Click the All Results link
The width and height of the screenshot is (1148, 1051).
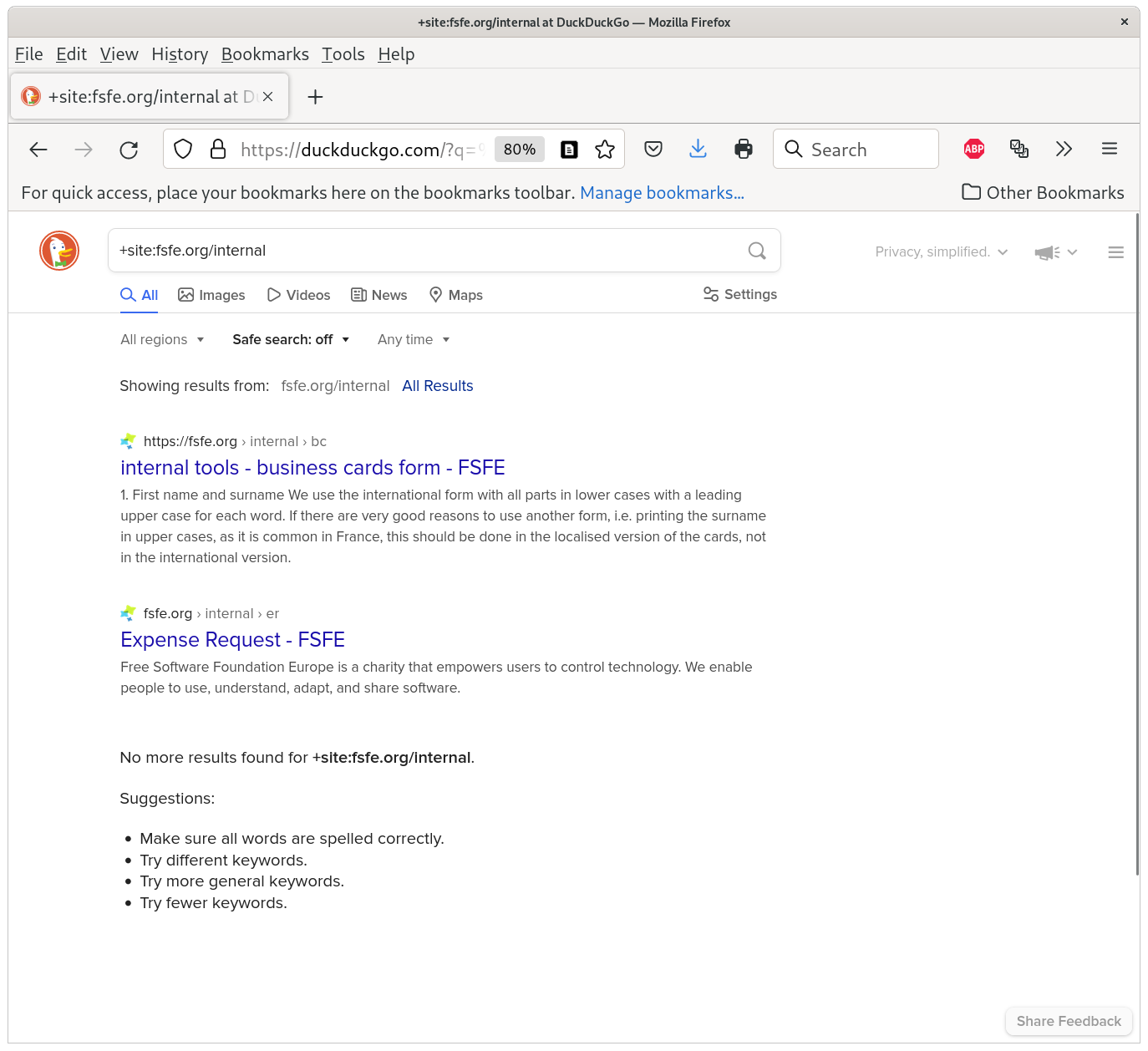[438, 386]
